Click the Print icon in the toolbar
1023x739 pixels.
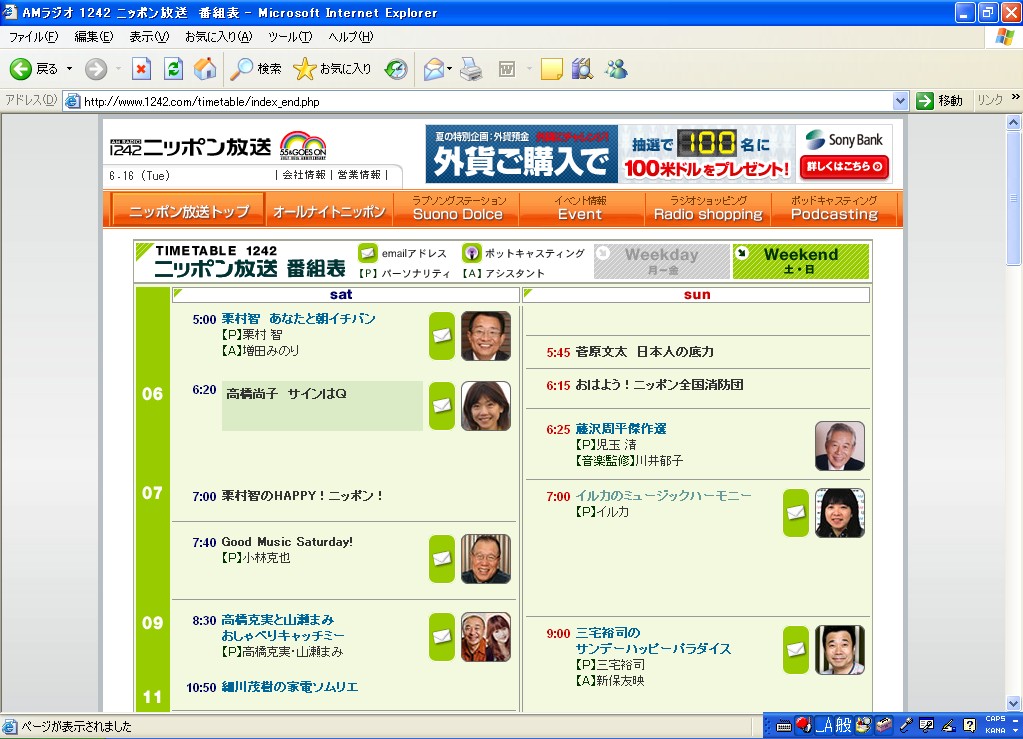[x=472, y=69]
